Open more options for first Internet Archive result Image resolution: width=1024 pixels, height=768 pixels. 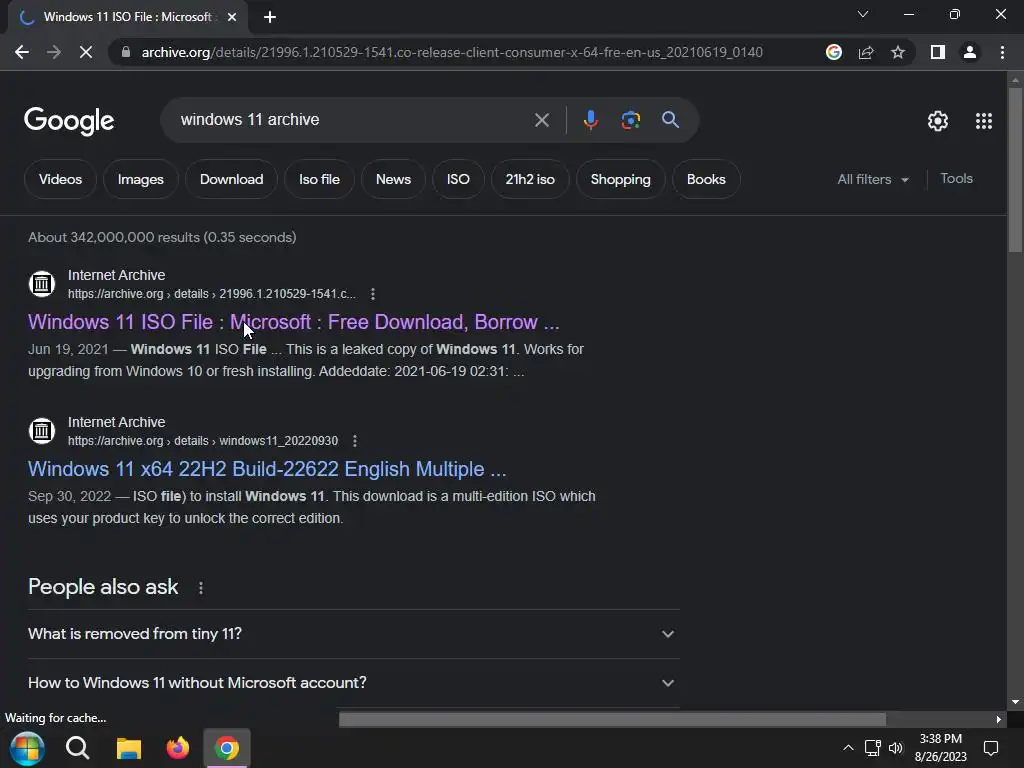pyautogui.click(x=373, y=294)
